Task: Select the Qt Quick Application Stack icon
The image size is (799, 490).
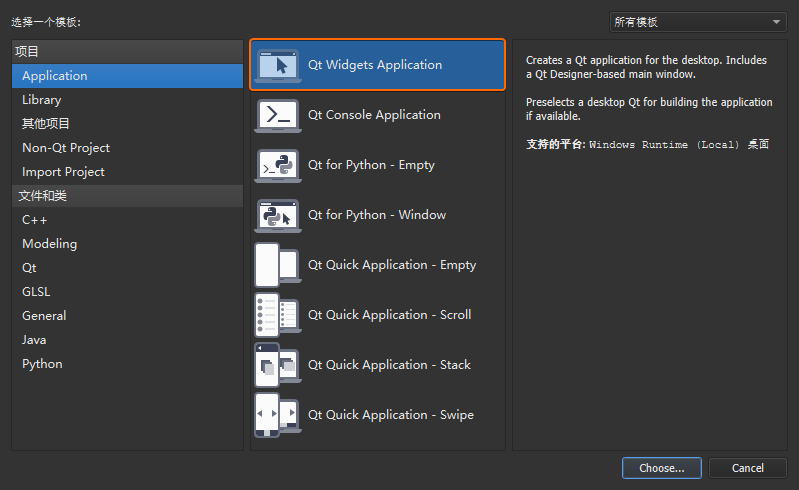Action: click(278, 365)
